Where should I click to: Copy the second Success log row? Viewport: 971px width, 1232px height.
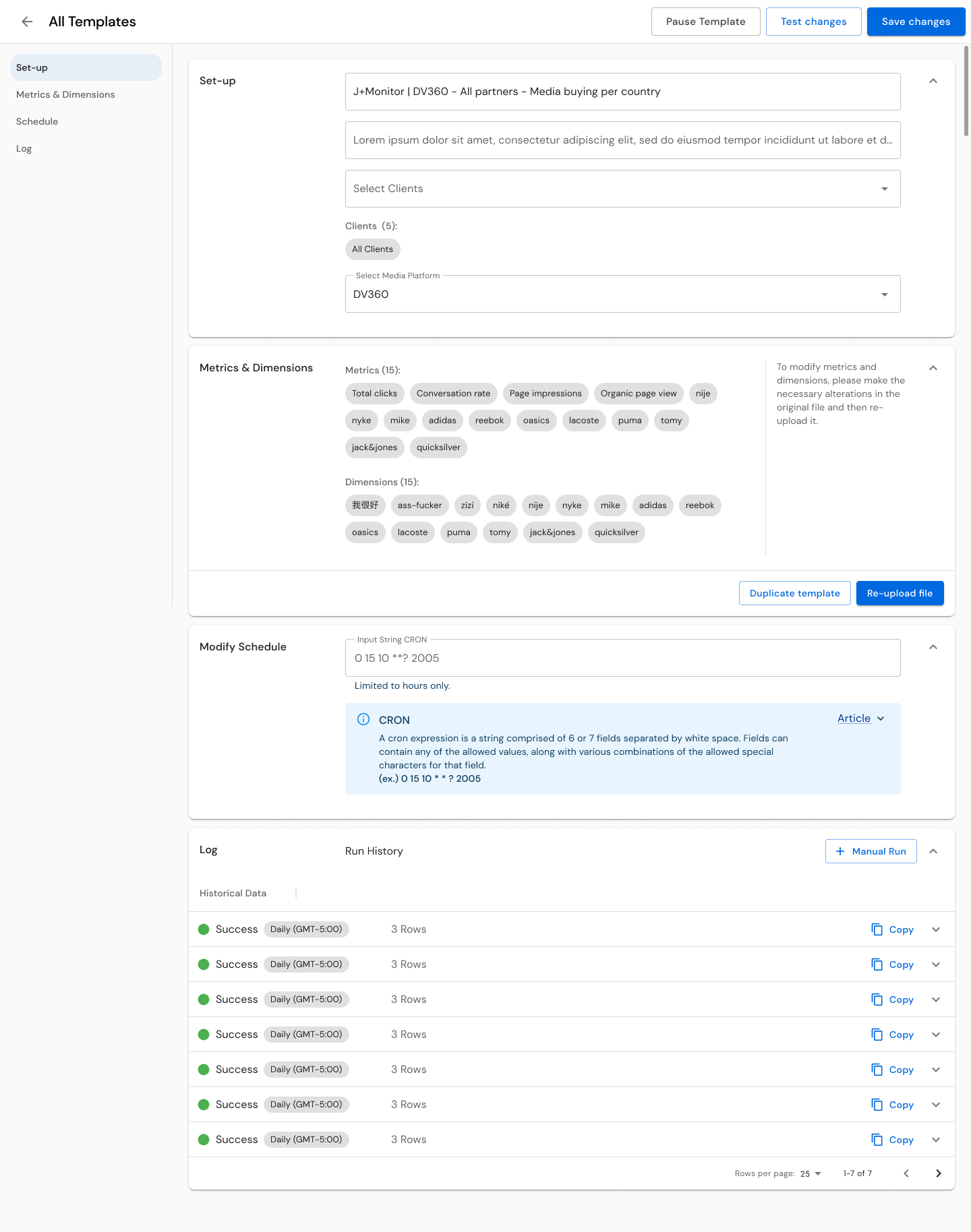892,964
